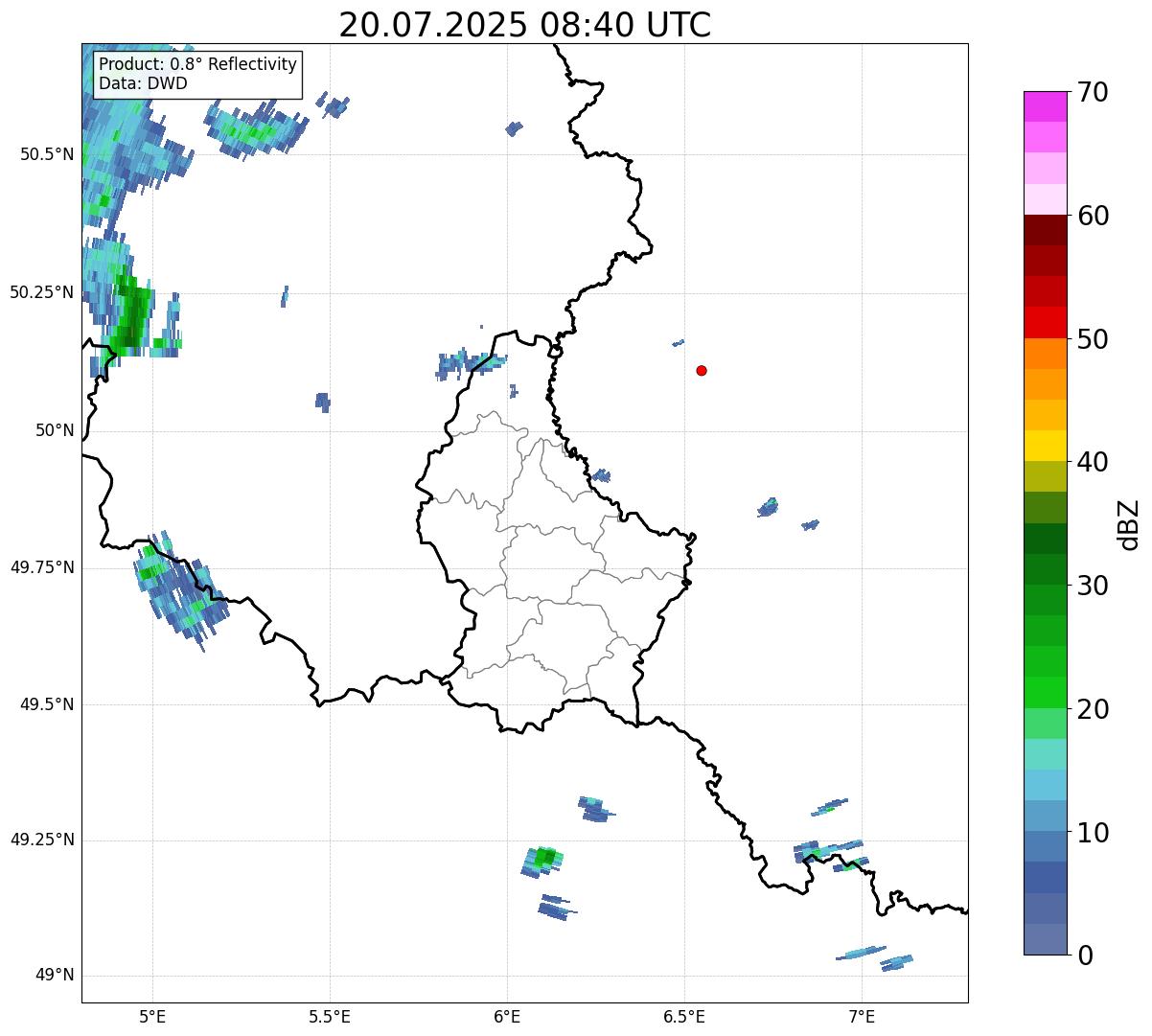Viewport: 1152px width, 1036px height.
Task: Click the 6.5°E longitude label
Action: click(x=684, y=1016)
